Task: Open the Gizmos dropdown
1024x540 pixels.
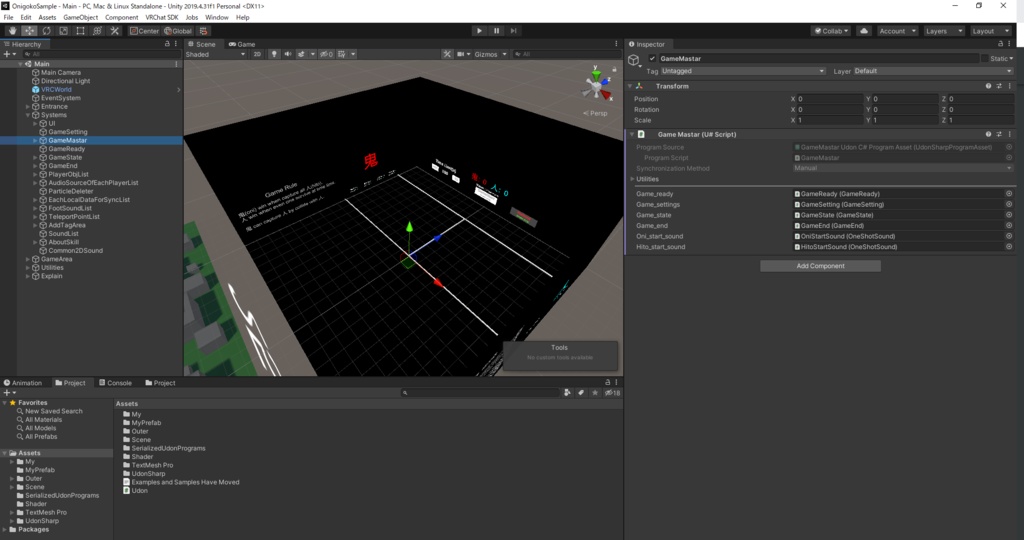Action: pyautogui.click(x=490, y=54)
